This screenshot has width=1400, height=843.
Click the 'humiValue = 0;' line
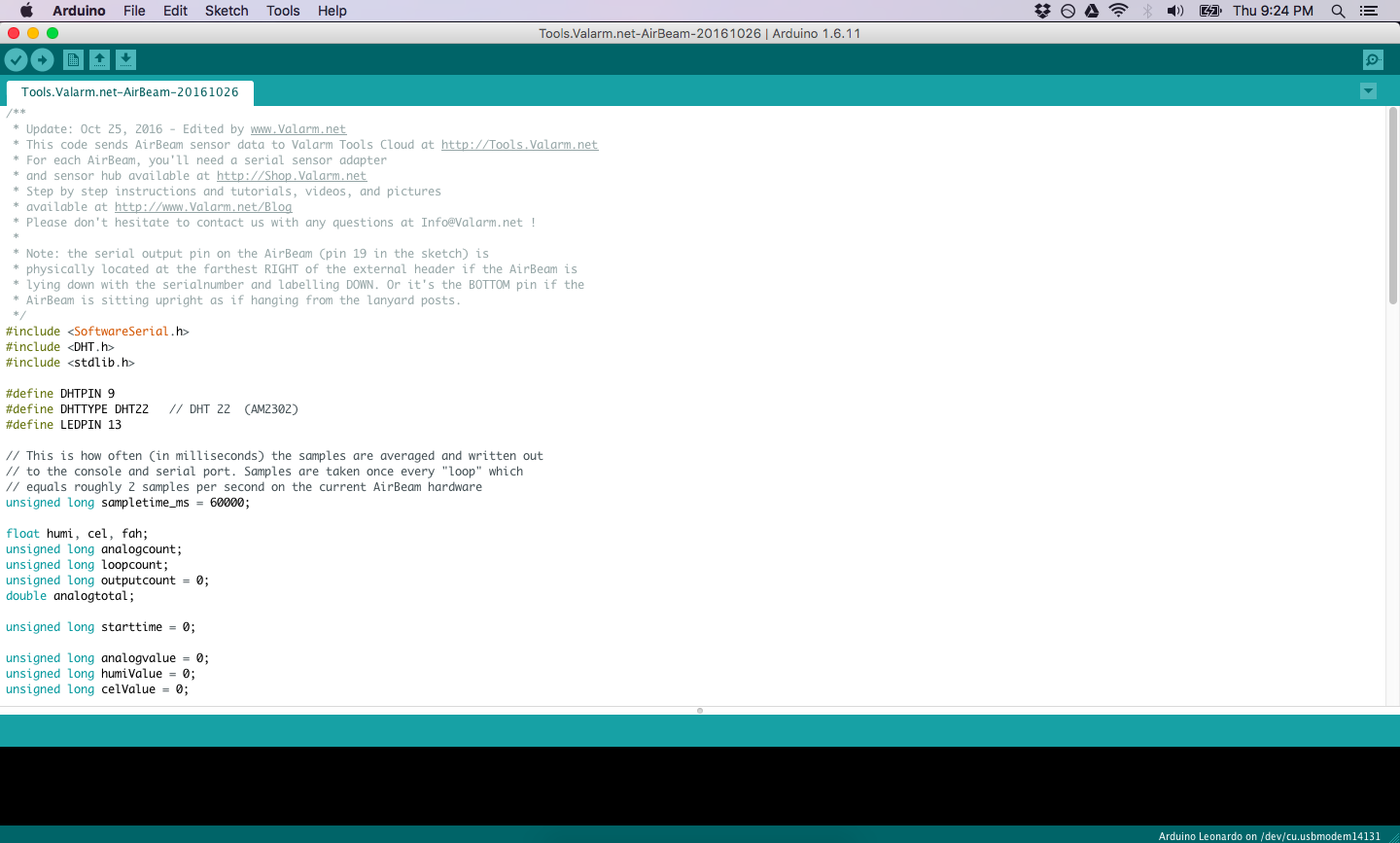click(100, 674)
